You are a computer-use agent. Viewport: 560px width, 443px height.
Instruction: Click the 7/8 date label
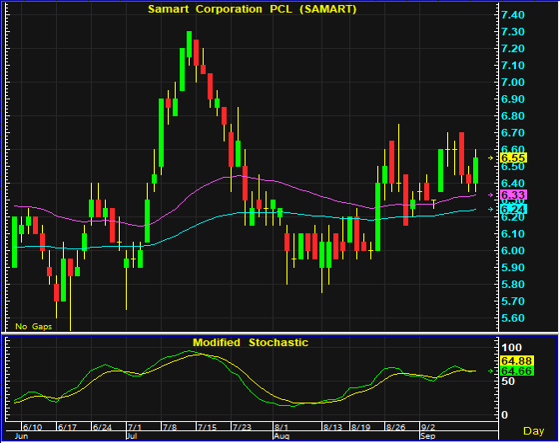169,427
